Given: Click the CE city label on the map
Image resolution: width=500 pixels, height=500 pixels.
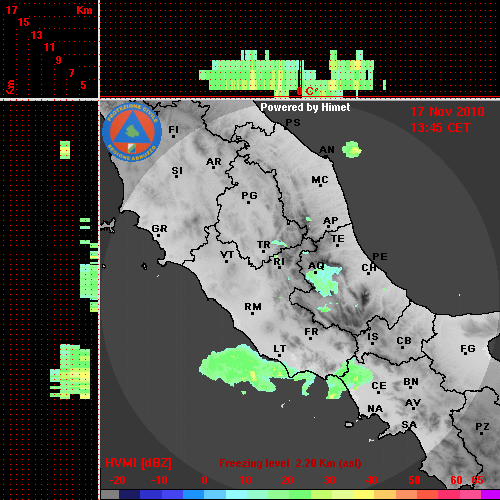Looking at the screenshot, I should coord(379,386).
